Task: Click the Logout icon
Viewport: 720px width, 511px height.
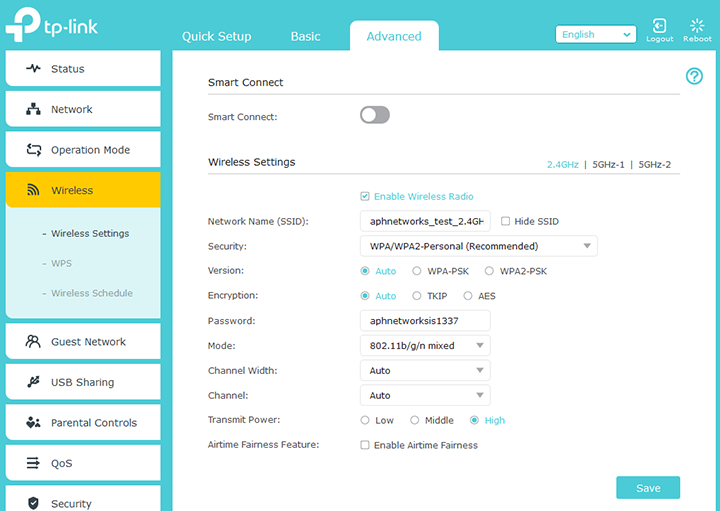Action: tap(659, 26)
